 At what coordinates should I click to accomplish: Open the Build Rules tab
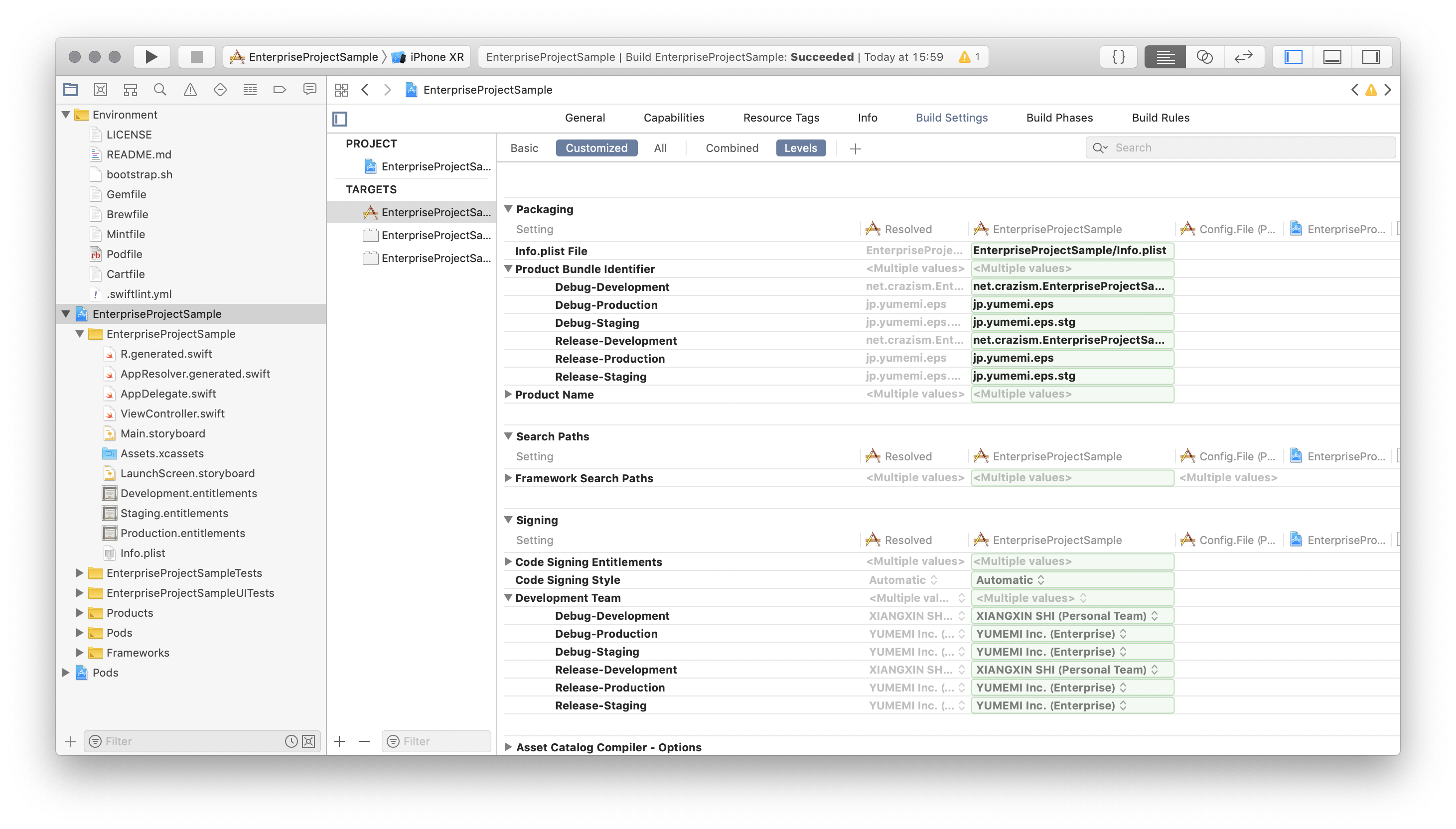coord(1160,117)
